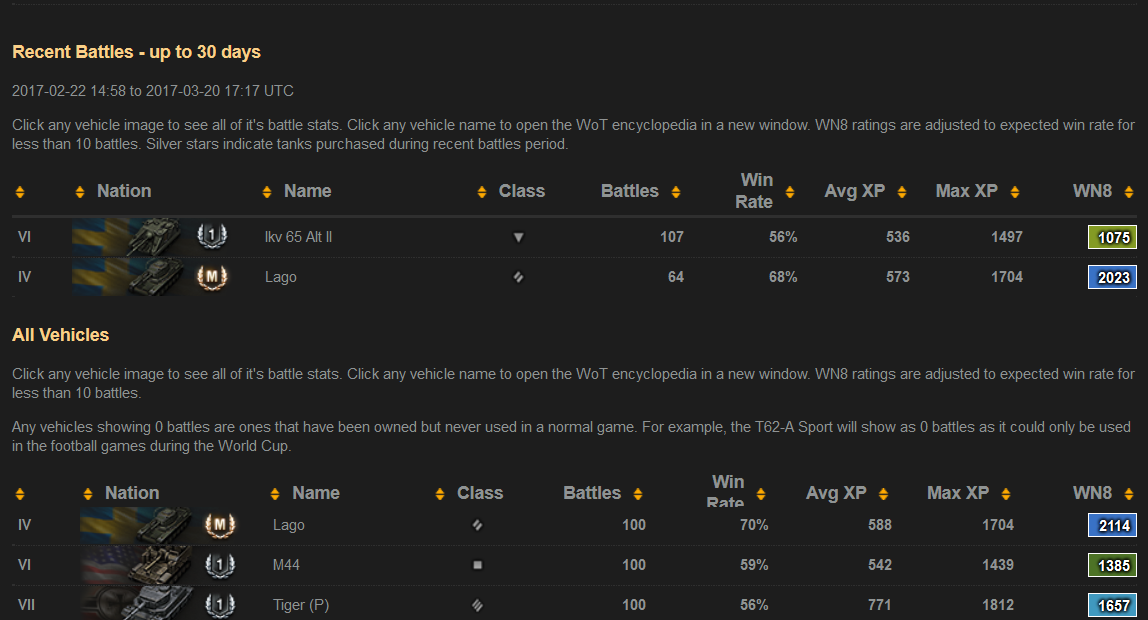Viewport: 1148px width, 620px height.
Task: Click the green 1075 WN8 rating badge
Action: [x=1112, y=238]
